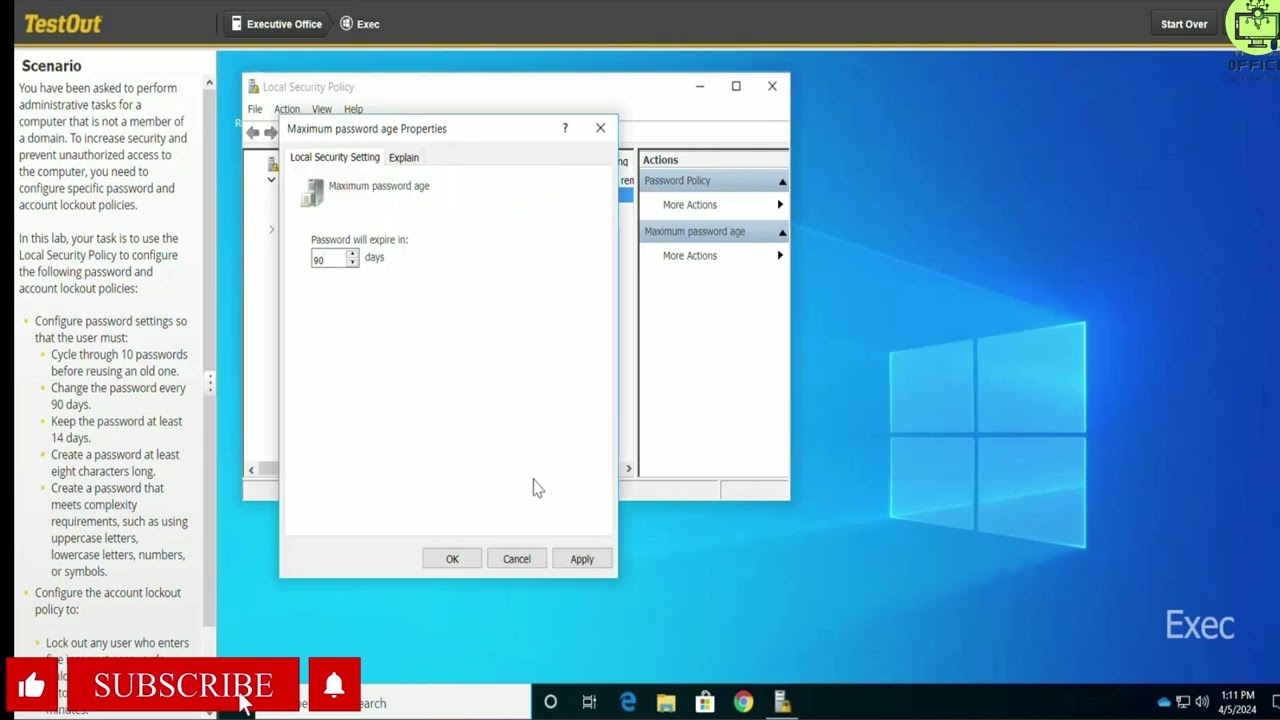The height and width of the screenshot is (720, 1280).
Task: Click the Scenario panel scroll-up arrow
Action: click(x=209, y=83)
